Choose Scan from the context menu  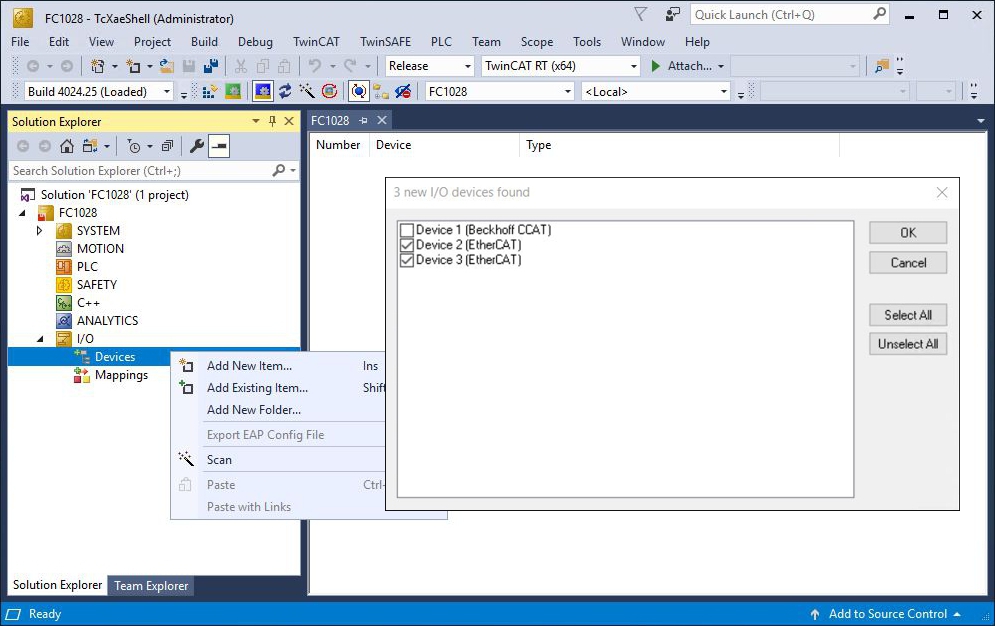[219, 460]
